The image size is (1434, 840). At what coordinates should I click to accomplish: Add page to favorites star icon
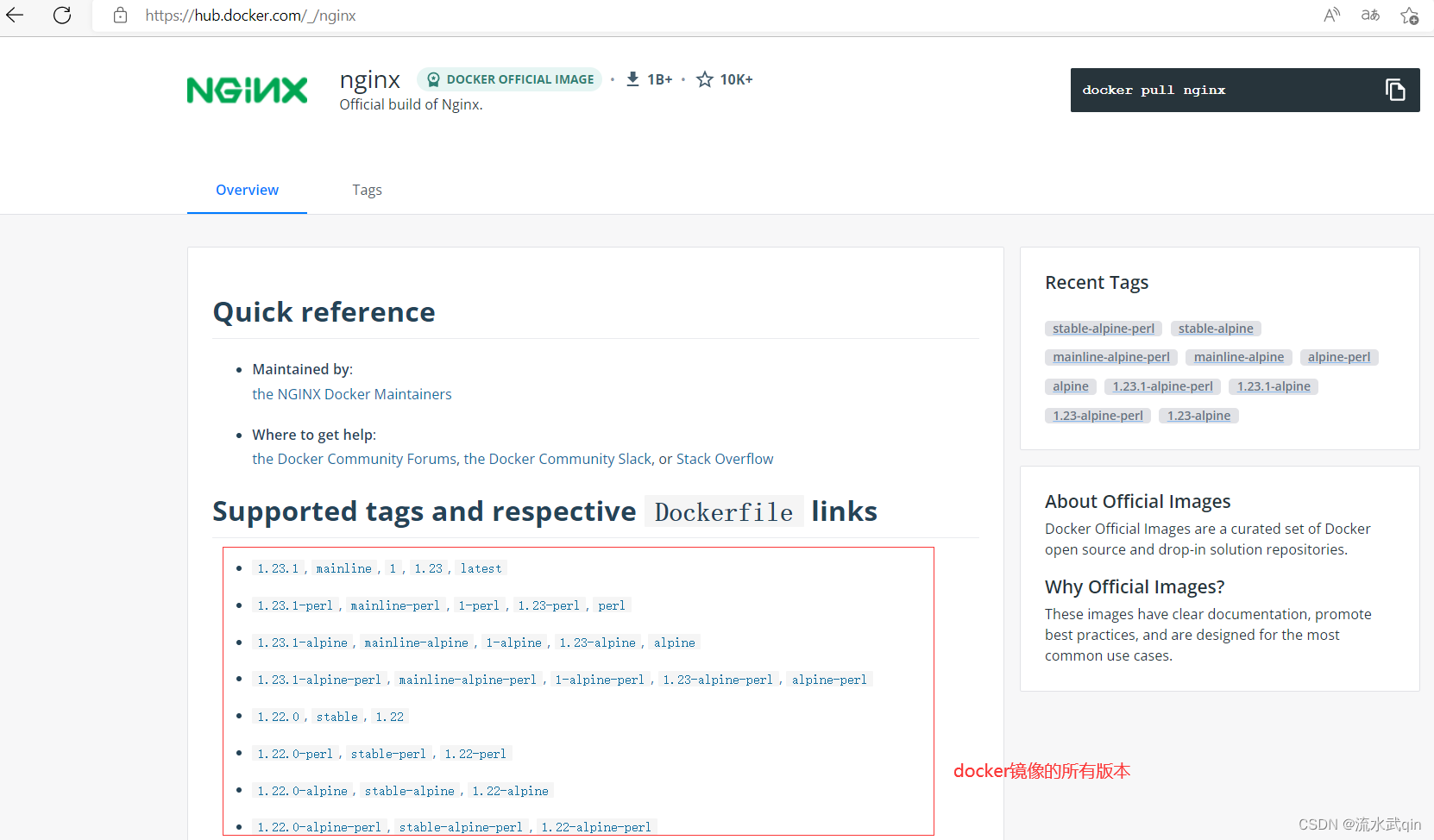coord(1409,15)
